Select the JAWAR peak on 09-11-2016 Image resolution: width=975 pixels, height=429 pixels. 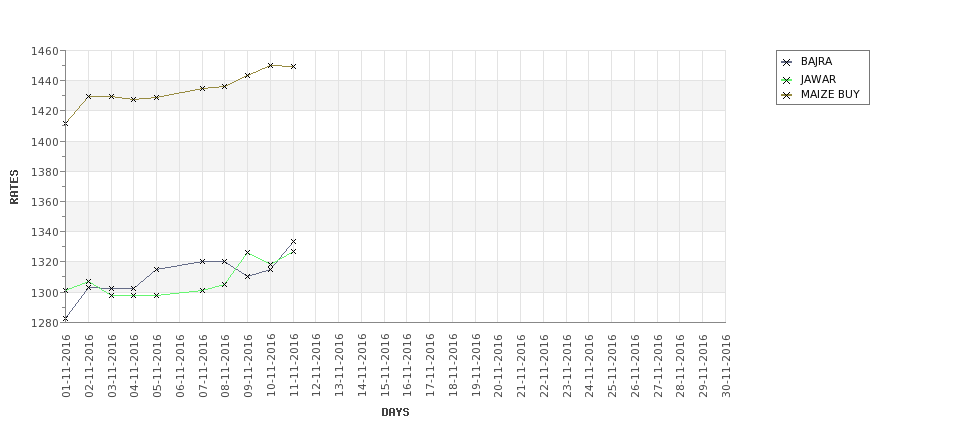pyautogui.click(x=247, y=252)
